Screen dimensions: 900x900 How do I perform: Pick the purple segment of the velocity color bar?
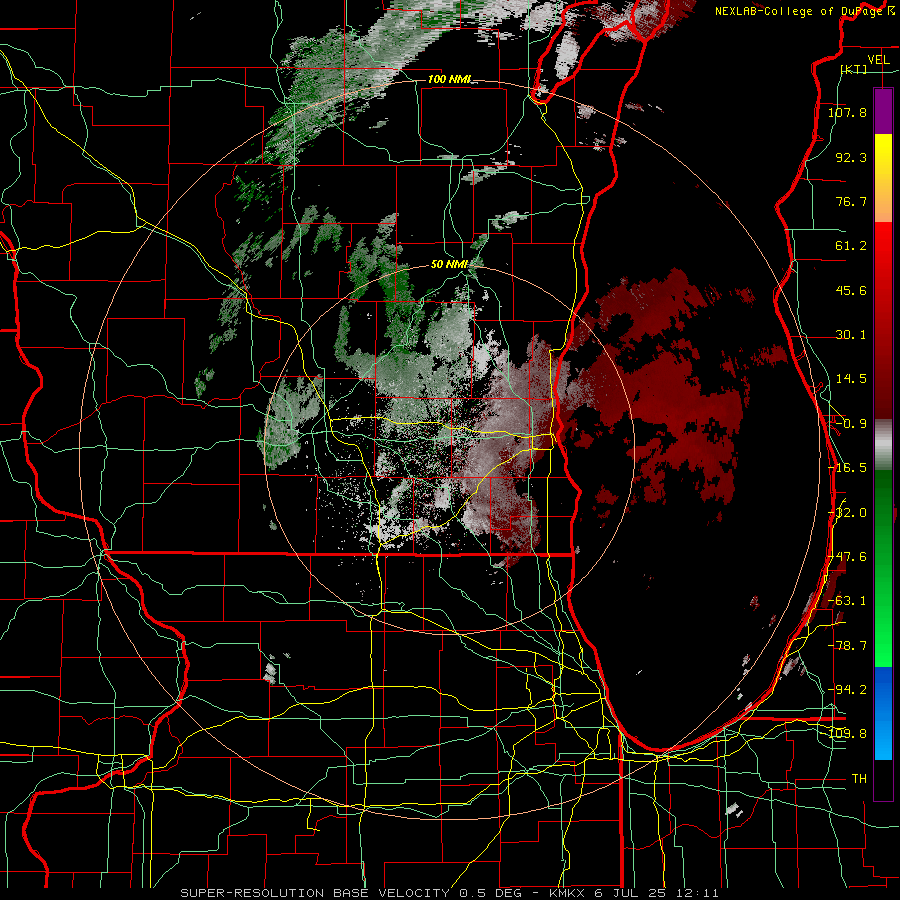883,111
